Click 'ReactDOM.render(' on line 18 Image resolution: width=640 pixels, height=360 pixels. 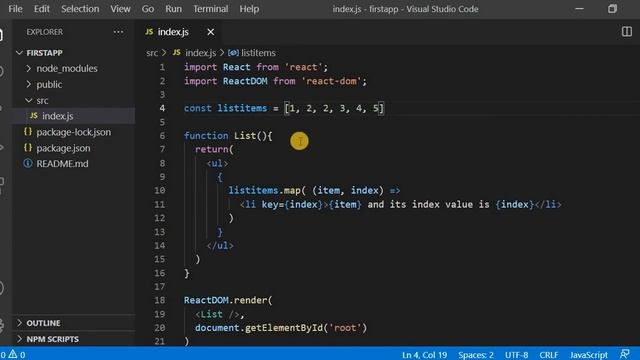coord(228,300)
